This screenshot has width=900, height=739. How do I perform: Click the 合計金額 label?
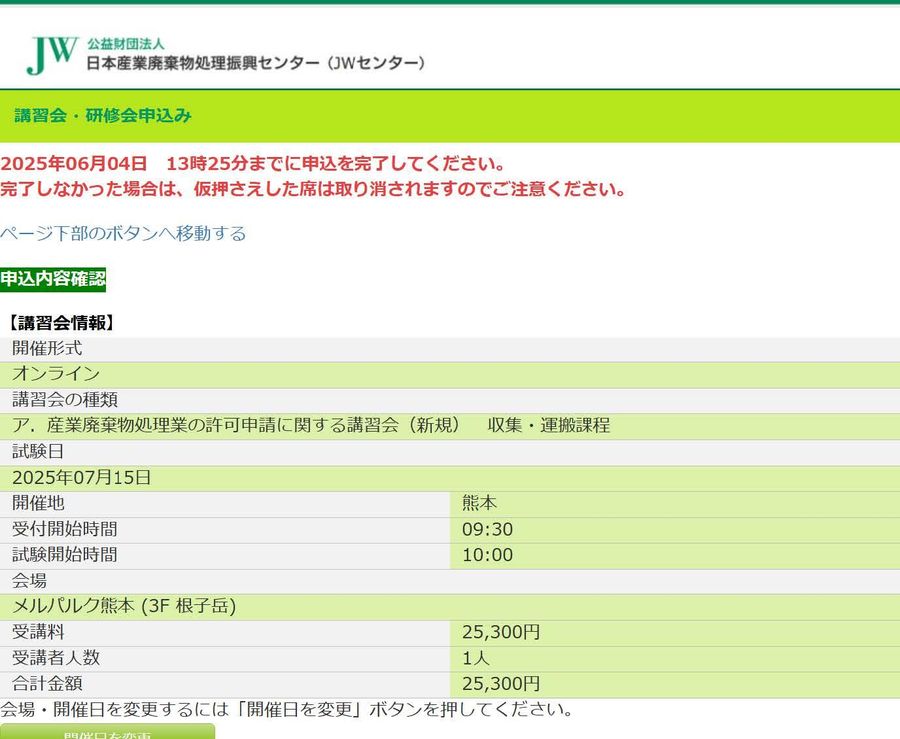click(x=47, y=683)
